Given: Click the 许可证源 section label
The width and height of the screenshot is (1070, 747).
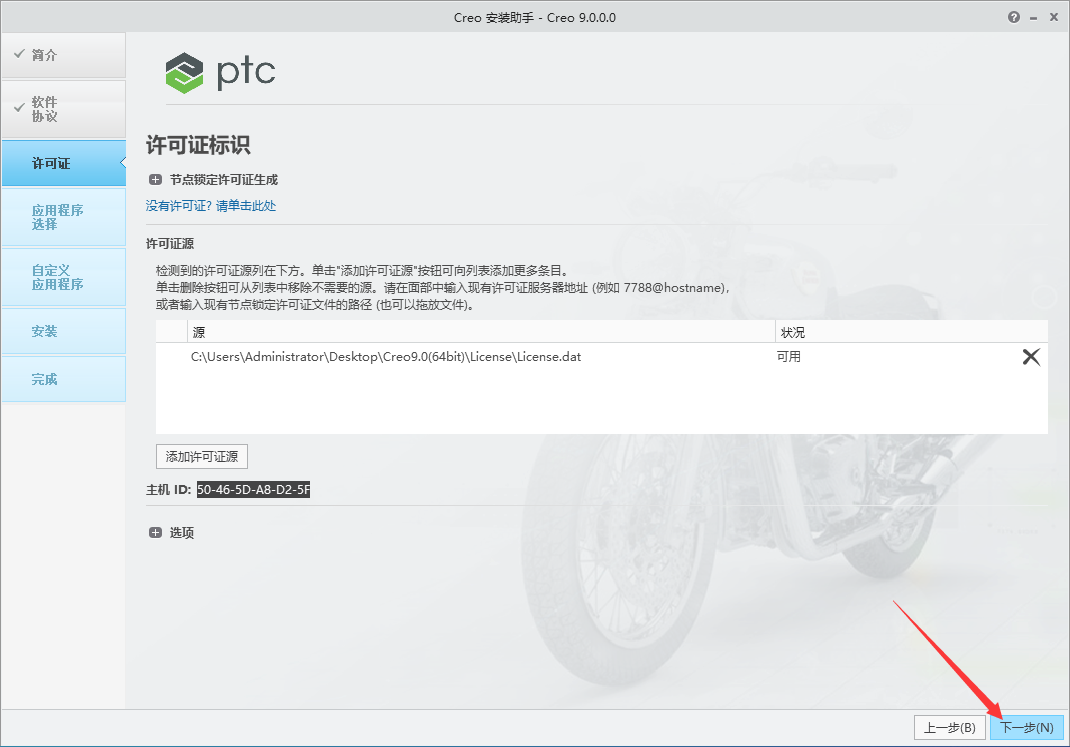Looking at the screenshot, I should [x=170, y=244].
